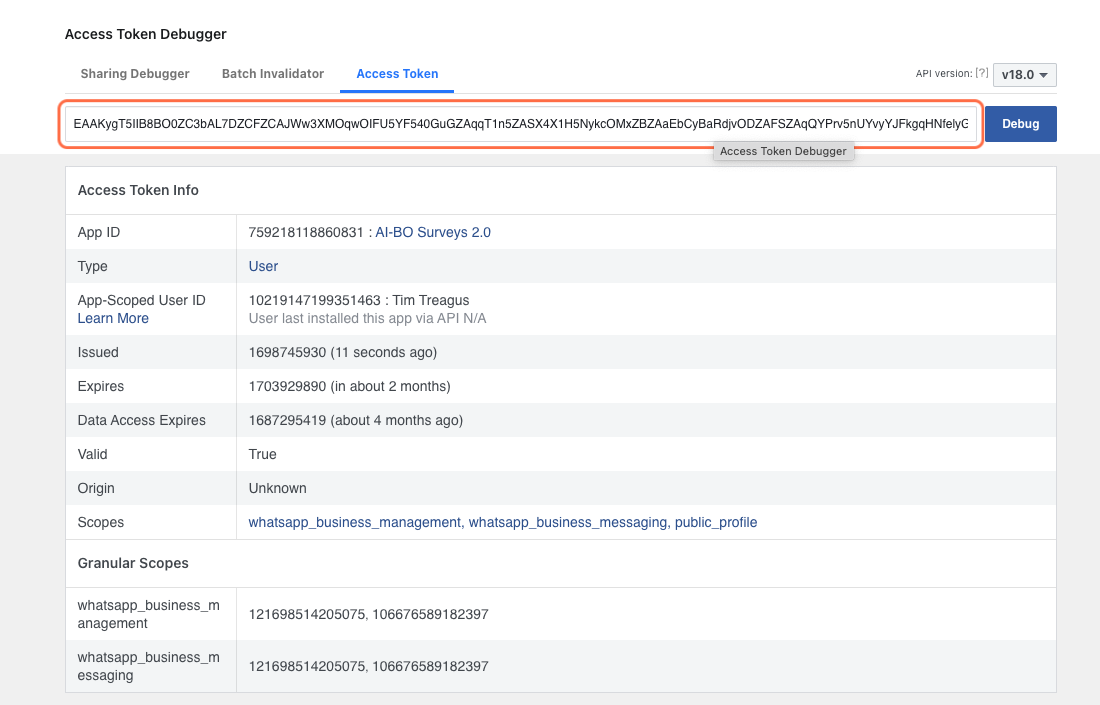Click the whatsapp_business_management scope link
This screenshot has height=705, width=1100.
click(x=355, y=521)
